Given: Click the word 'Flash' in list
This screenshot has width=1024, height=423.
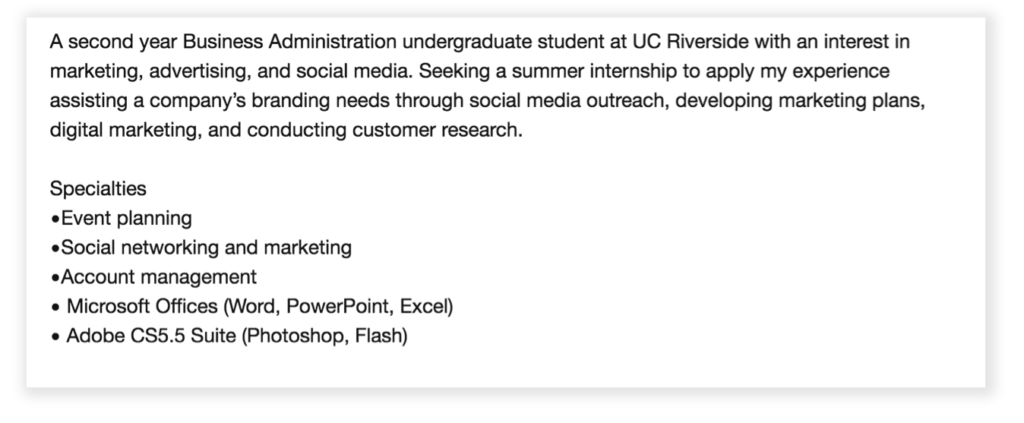Looking at the screenshot, I should pyautogui.click(x=378, y=336).
